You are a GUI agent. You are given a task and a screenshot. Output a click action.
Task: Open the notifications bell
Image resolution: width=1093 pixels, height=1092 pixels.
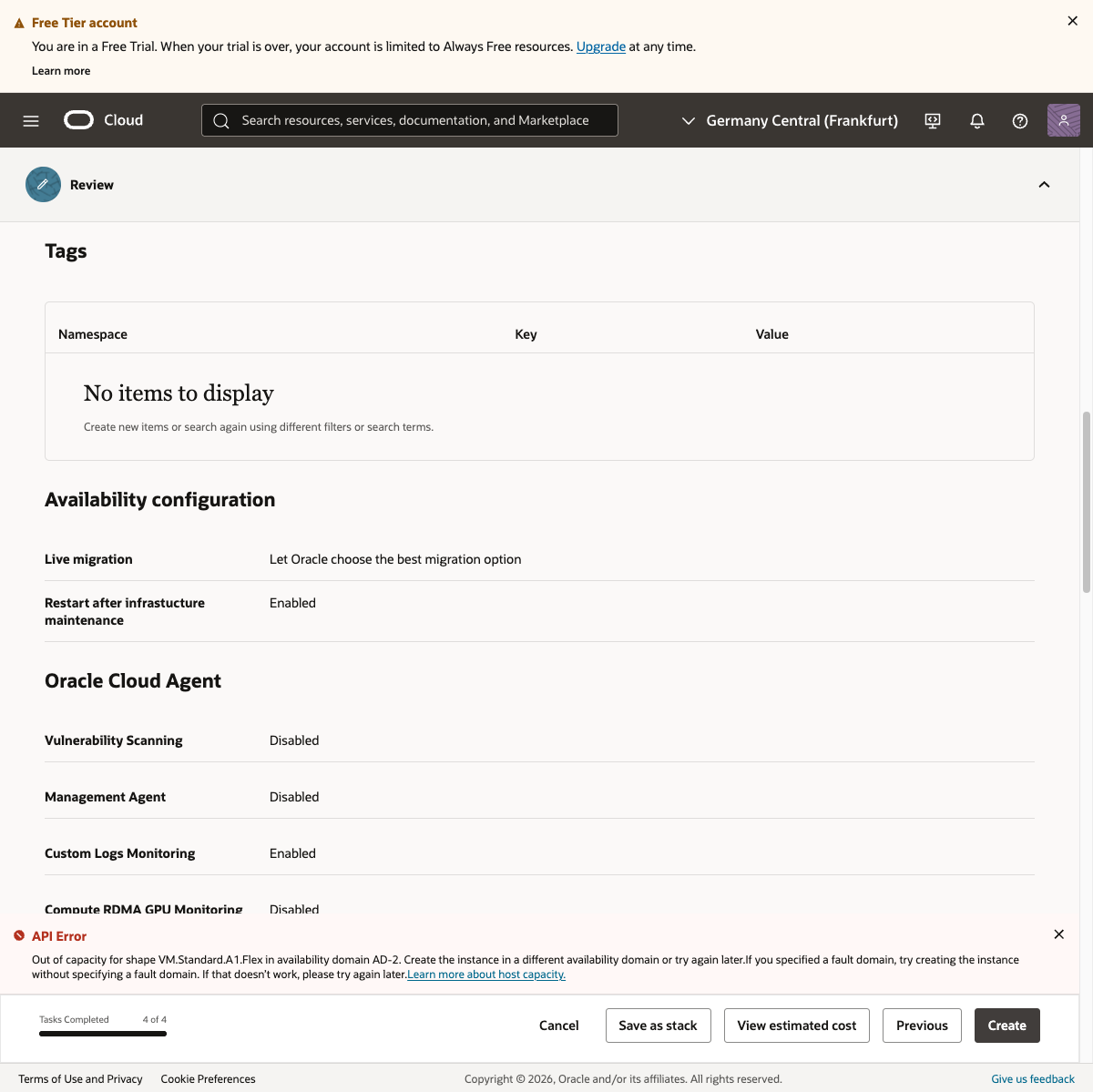click(977, 120)
